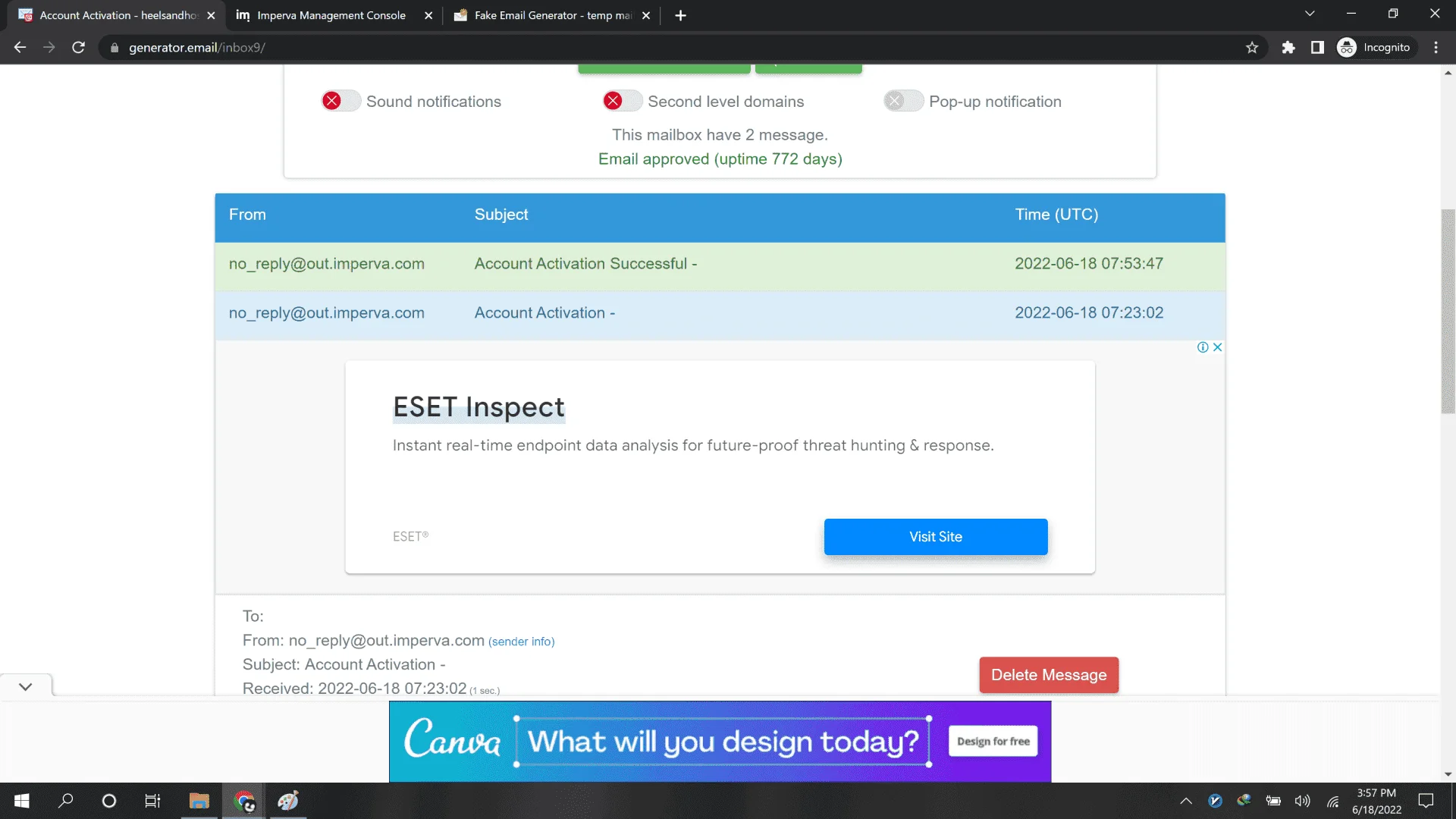The width and height of the screenshot is (1456, 819).
Task: Open the Paint app on taskbar
Action: (x=288, y=801)
